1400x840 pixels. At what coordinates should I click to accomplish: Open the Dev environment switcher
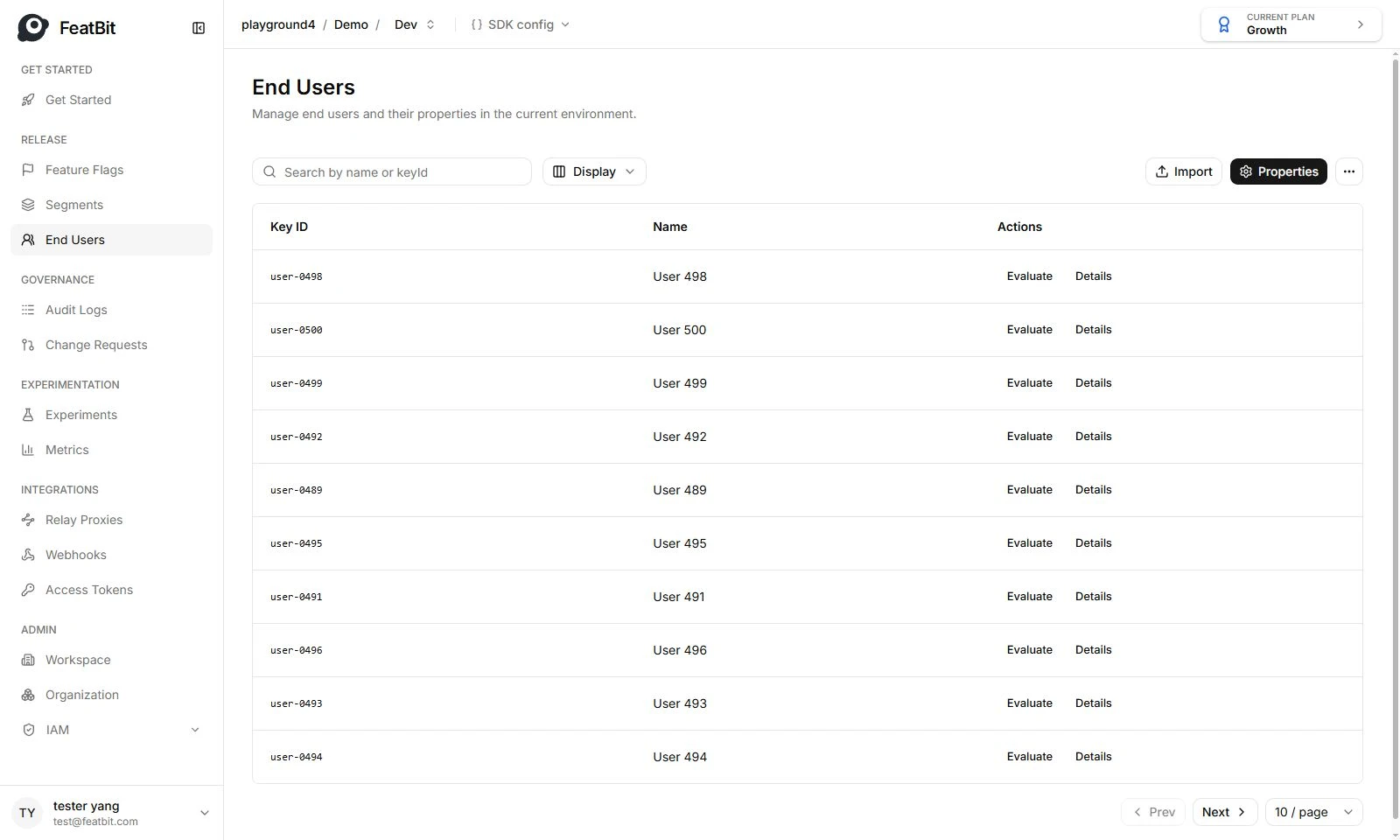415,24
